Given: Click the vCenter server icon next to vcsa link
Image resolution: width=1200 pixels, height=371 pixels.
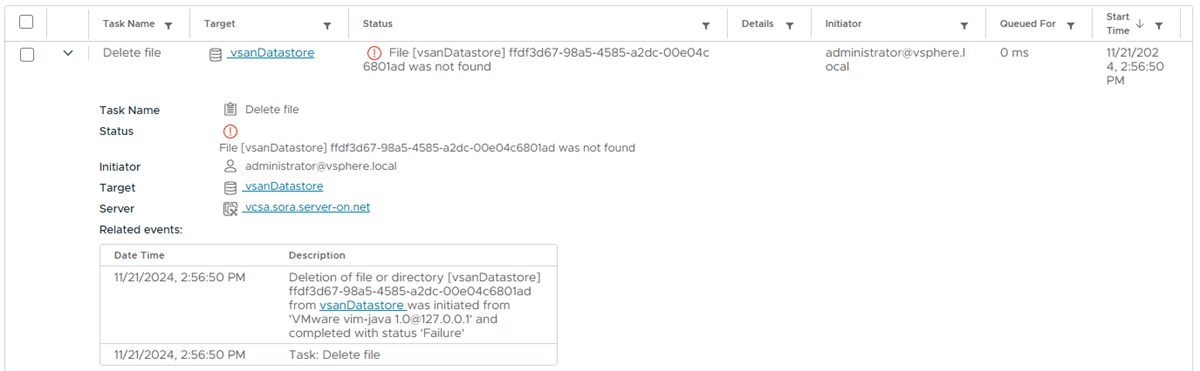Looking at the screenshot, I should 230,209.
